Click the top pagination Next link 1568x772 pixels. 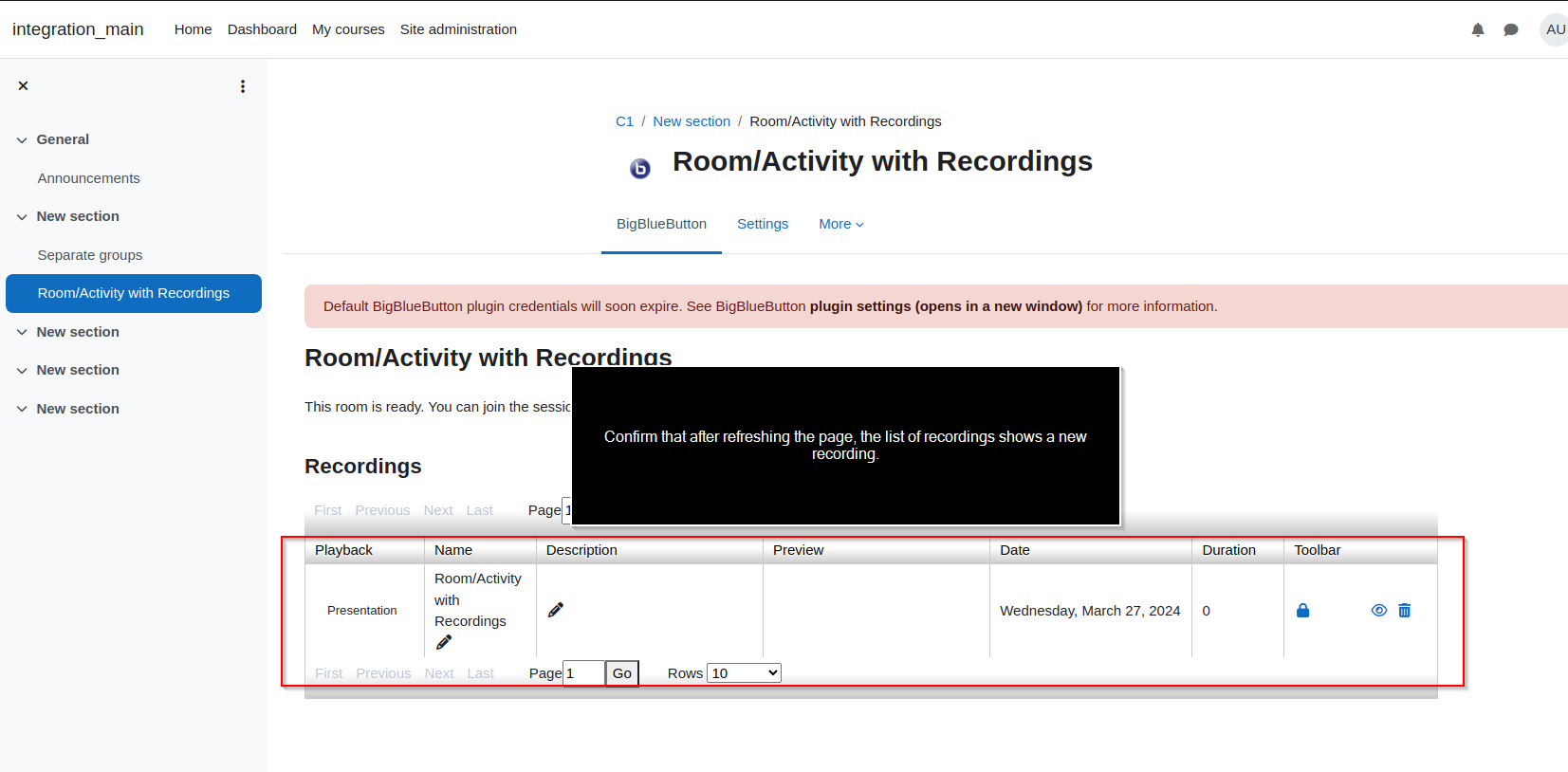click(x=438, y=510)
